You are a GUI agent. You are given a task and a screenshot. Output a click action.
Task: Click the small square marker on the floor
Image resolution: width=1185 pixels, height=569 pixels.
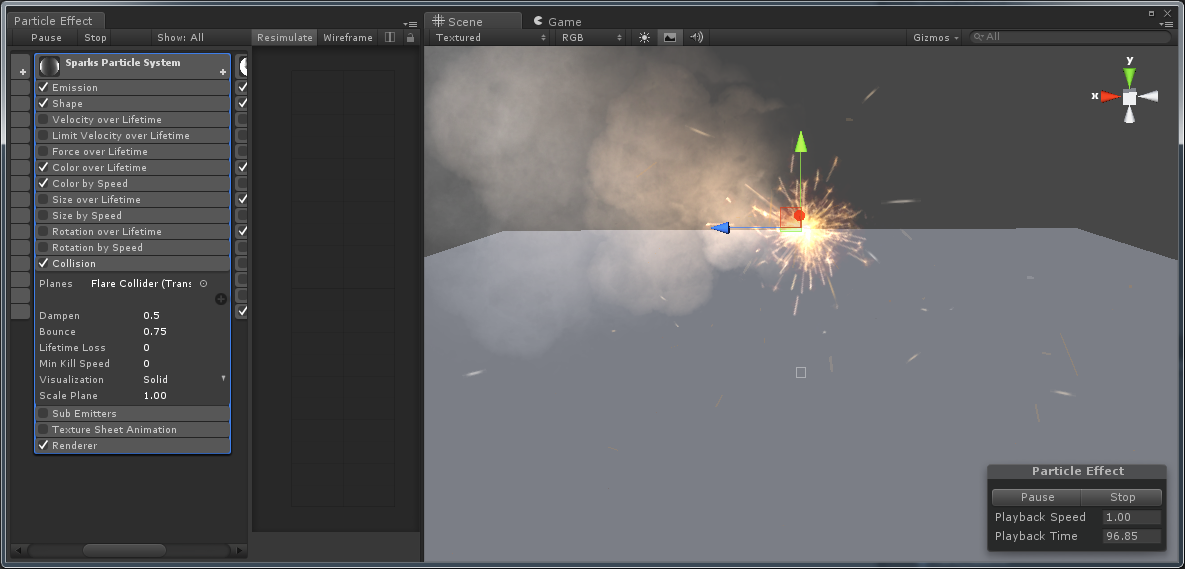click(801, 372)
